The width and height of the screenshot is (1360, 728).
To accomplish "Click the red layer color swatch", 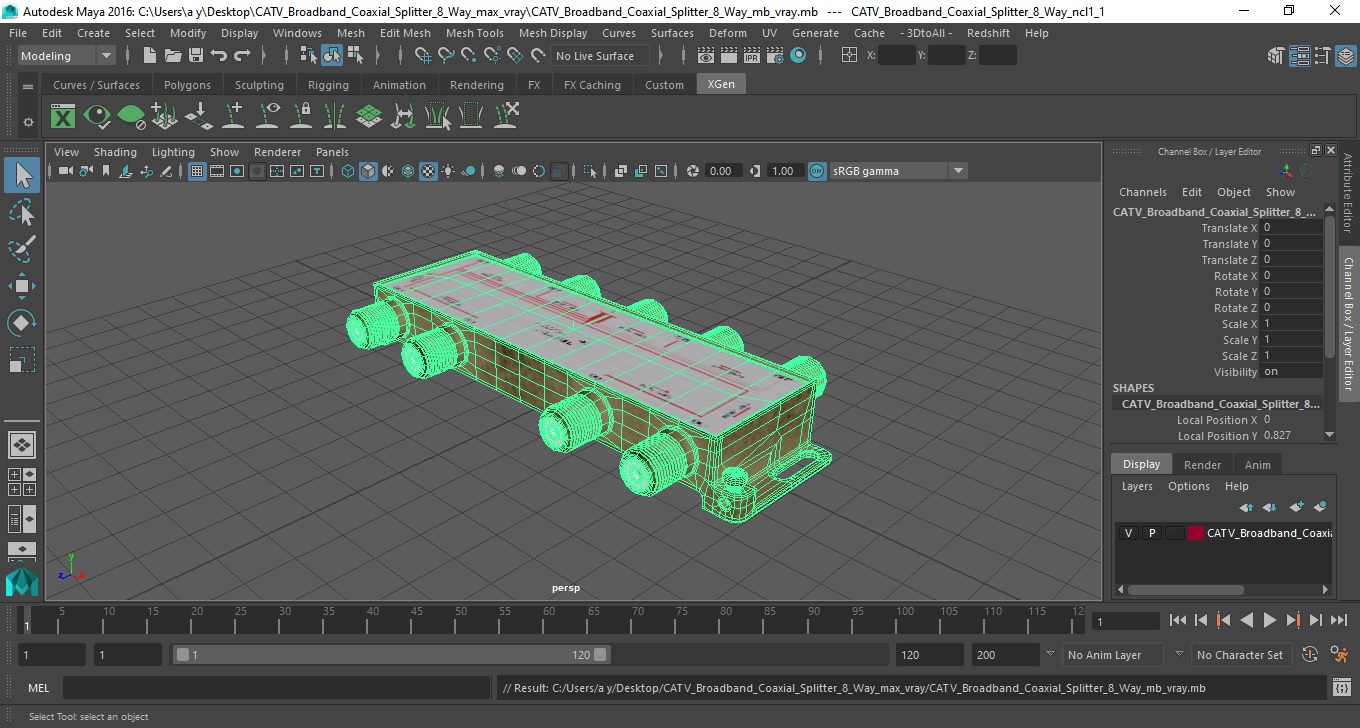I will point(1196,533).
